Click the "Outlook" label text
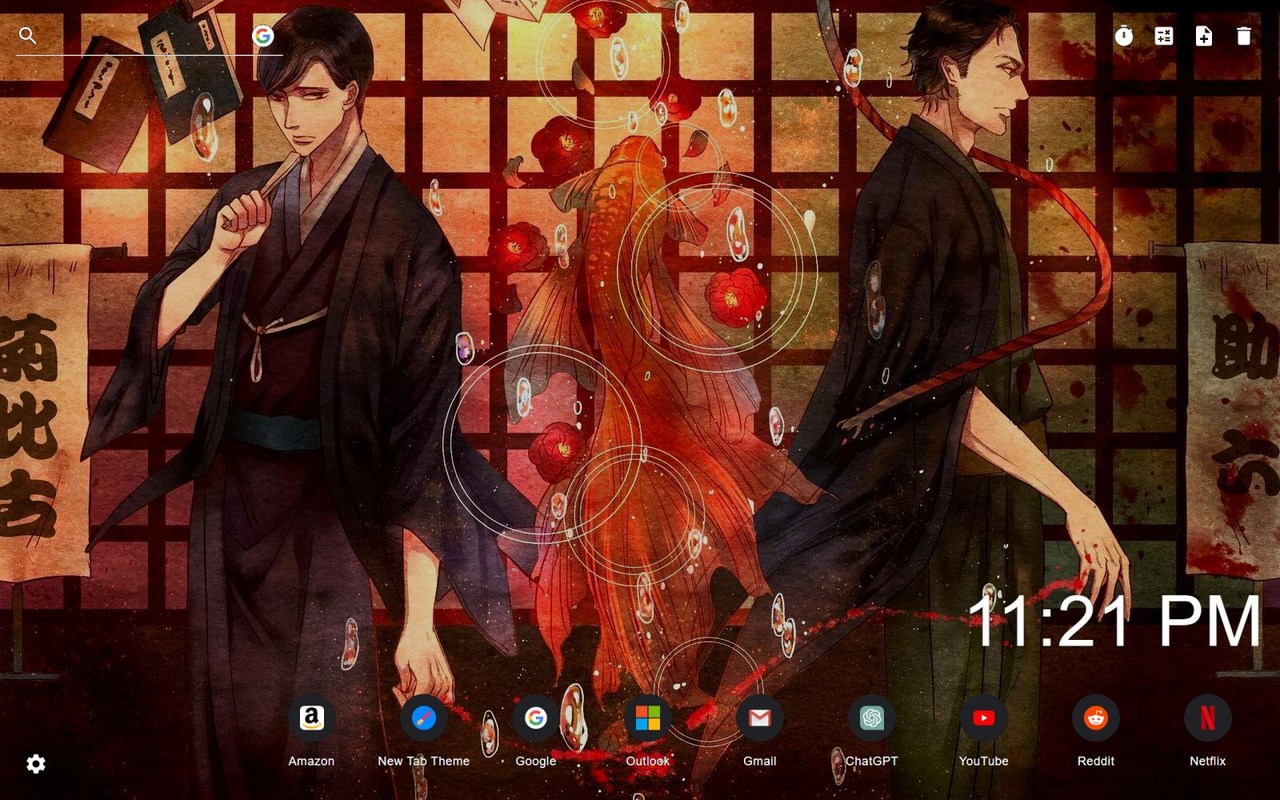 pyautogui.click(x=648, y=761)
